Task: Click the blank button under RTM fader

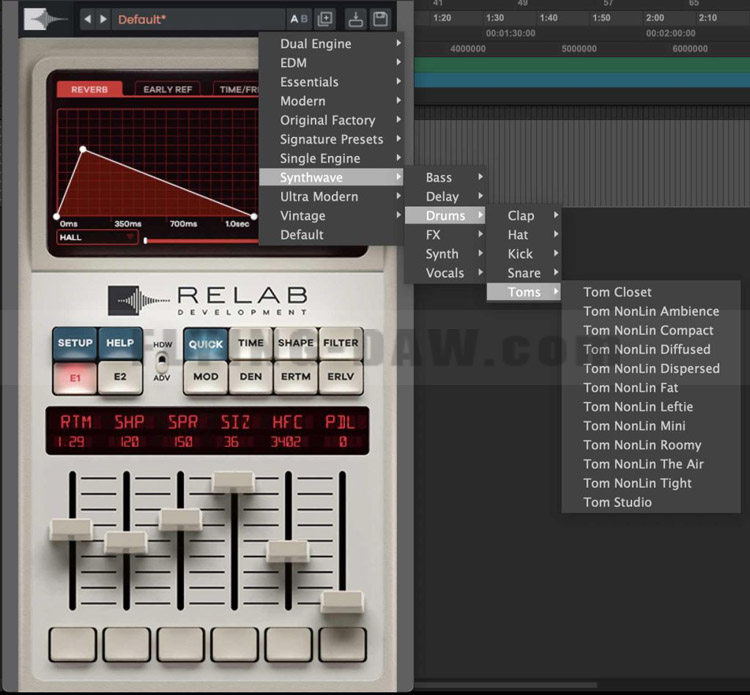Action: [72, 644]
